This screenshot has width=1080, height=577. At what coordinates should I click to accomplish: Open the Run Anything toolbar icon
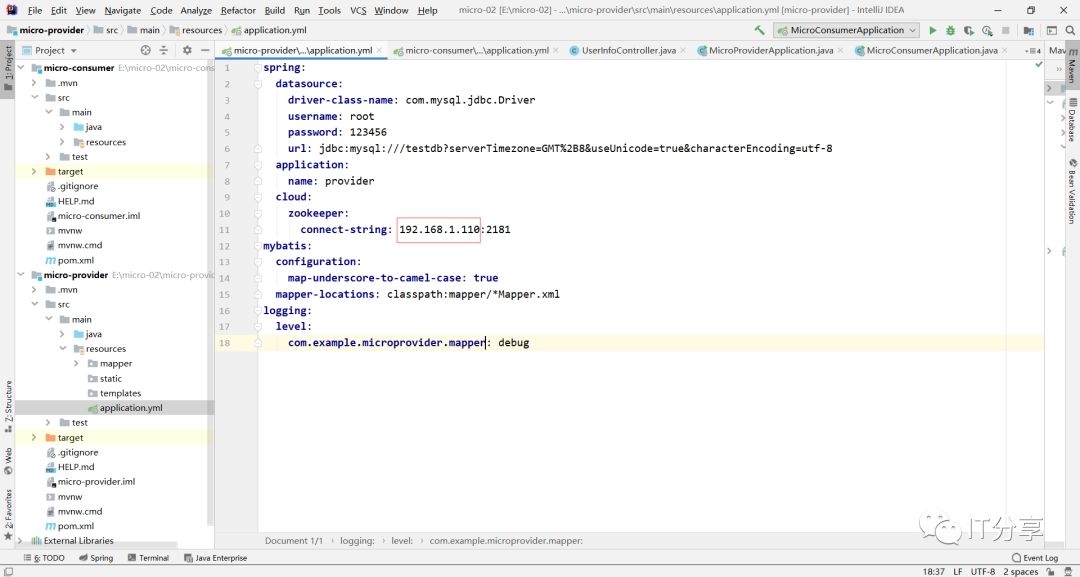point(1052,30)
